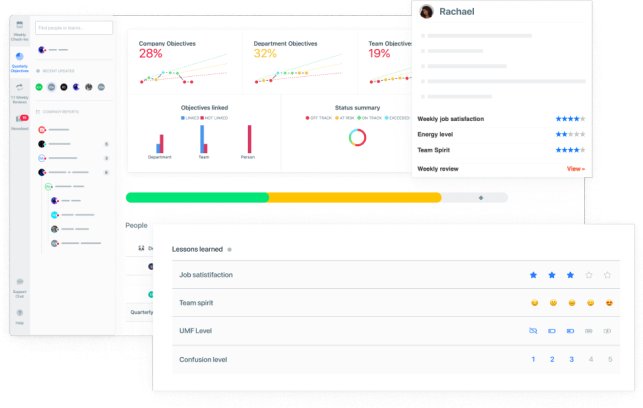This screenshot has height=408, width=643.
Task: Click the Department bars in Objectives linked
Action: pos(160,144)
